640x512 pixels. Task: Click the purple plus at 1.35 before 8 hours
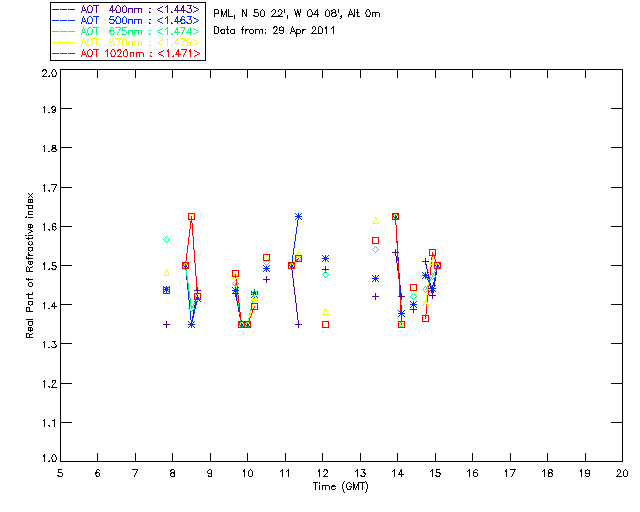167,325
